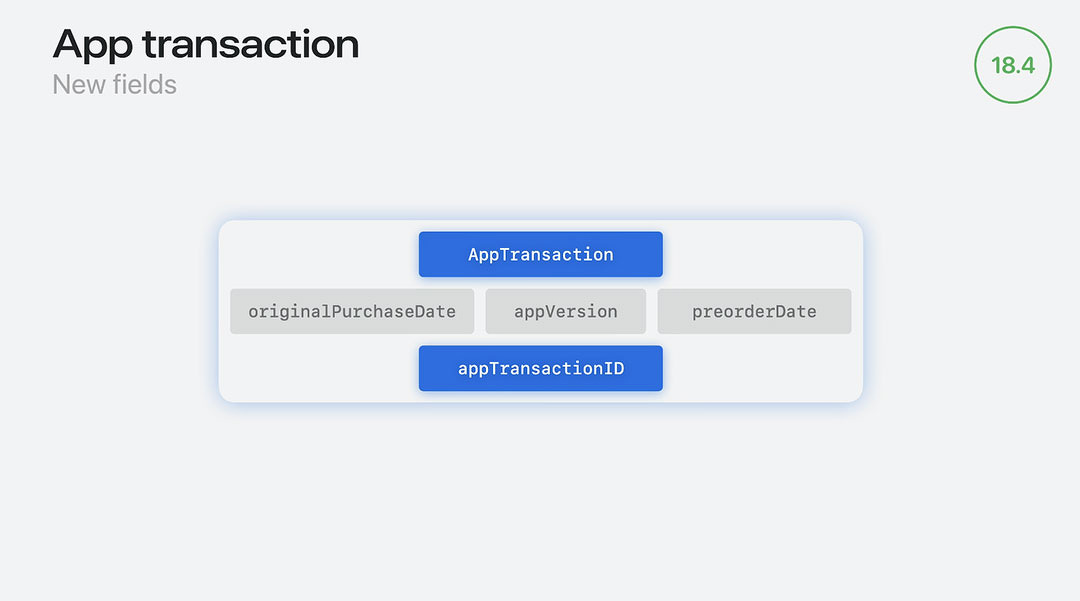Viewport: 1080px width, 601px height.
Task: Click the App transaction slide title
Action: click(x=206, y=45)
